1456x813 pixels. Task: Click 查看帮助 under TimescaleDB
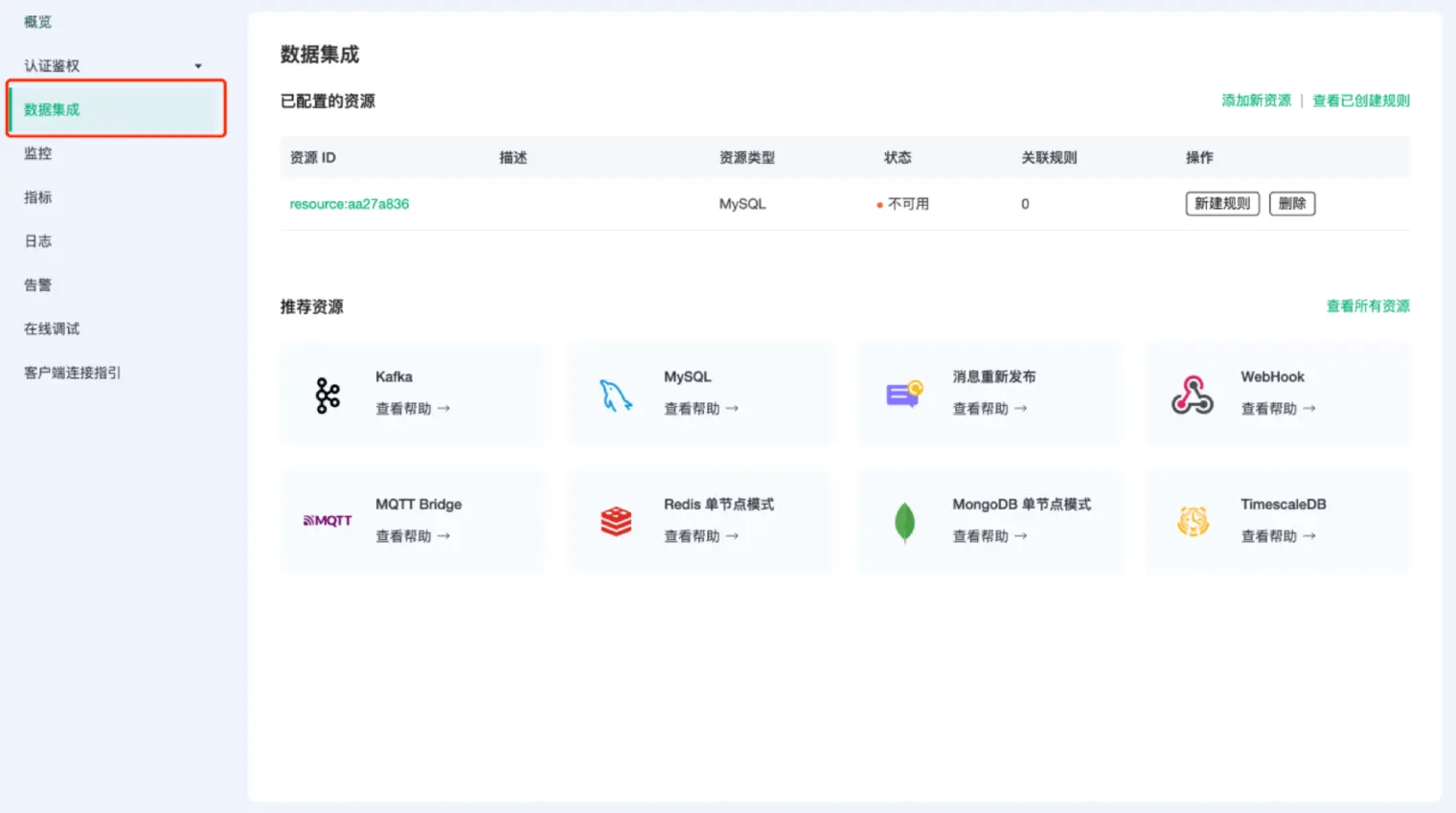point(1278,536)
